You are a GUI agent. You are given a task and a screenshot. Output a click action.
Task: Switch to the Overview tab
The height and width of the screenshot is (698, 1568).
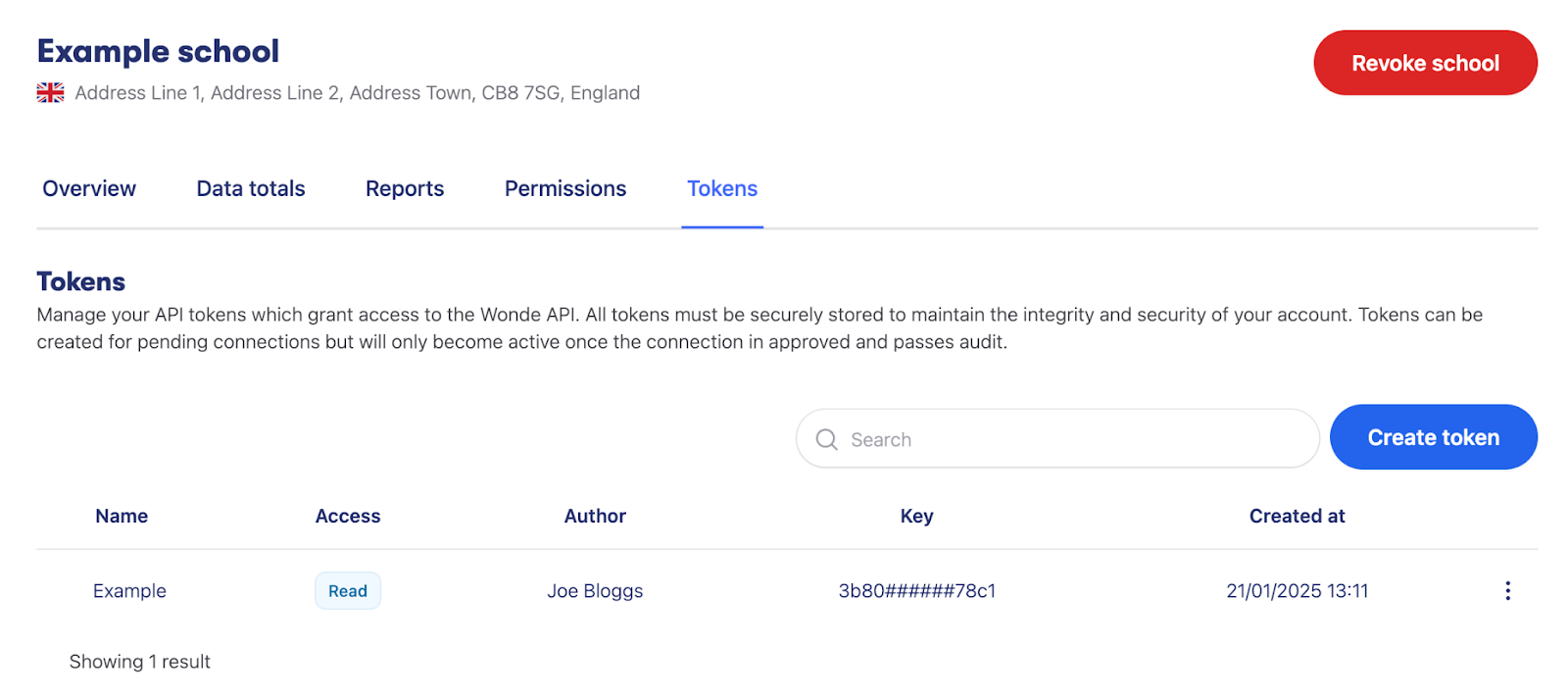click(x=88, y=188)
